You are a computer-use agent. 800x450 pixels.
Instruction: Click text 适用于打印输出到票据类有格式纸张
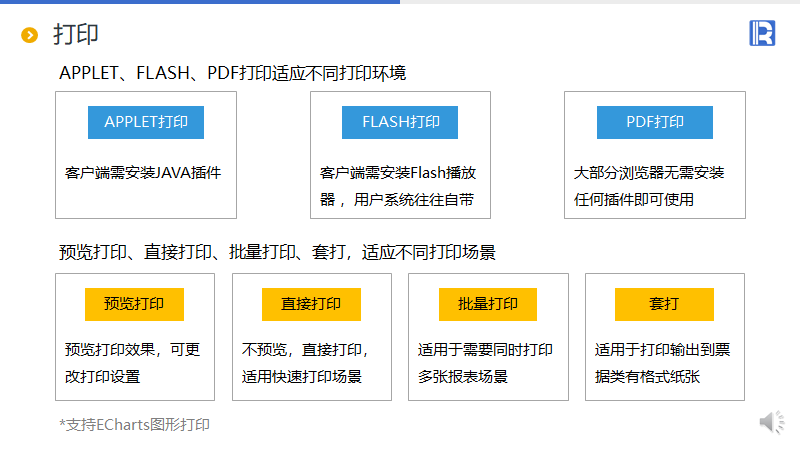pos(662,363)
